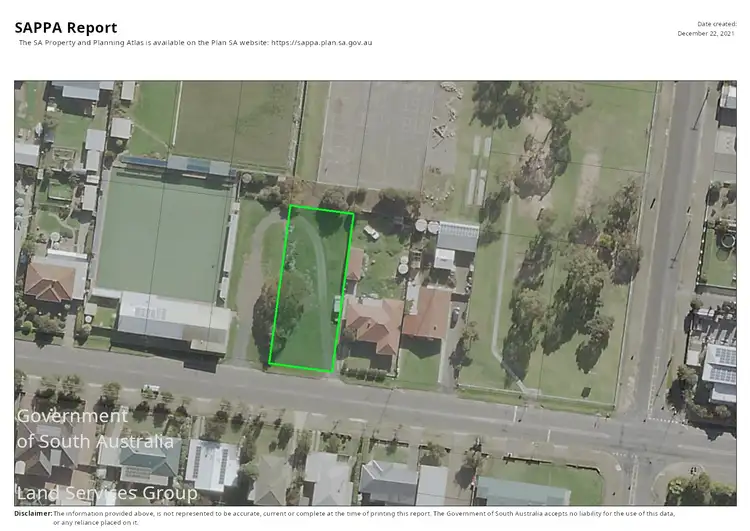Click the Land Services Group watermark text
Screen dimensions: 750x531
pos(107,493)
